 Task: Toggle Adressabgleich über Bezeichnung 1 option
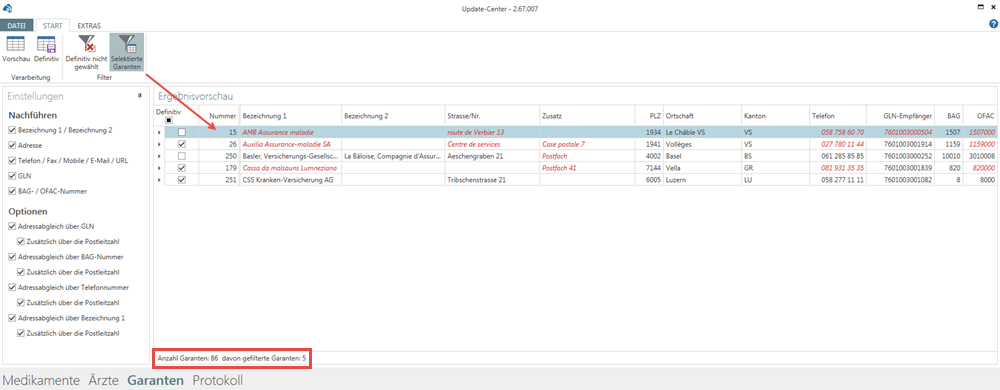click(13, 318)
